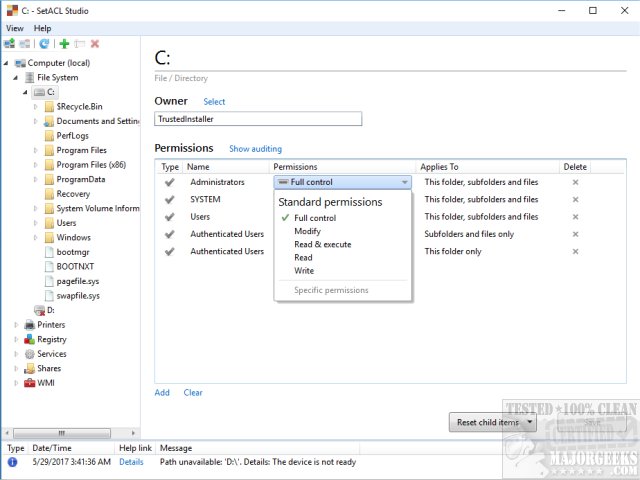Click the Services gear icon
The width and height of the screenshot is (640, 480).
29,354
